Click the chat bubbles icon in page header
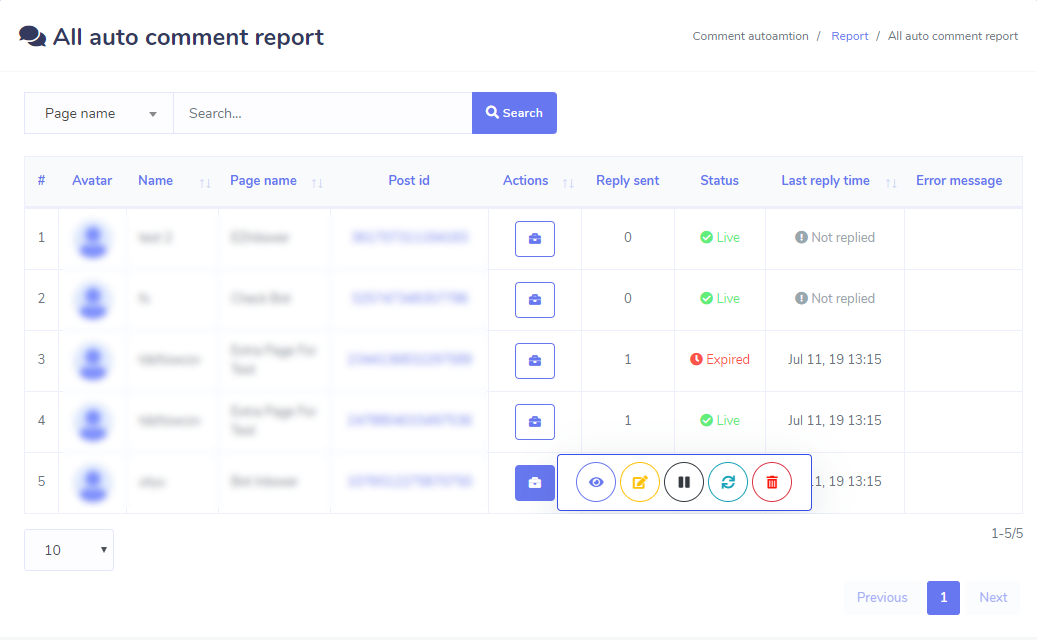 tap(33, 35)
